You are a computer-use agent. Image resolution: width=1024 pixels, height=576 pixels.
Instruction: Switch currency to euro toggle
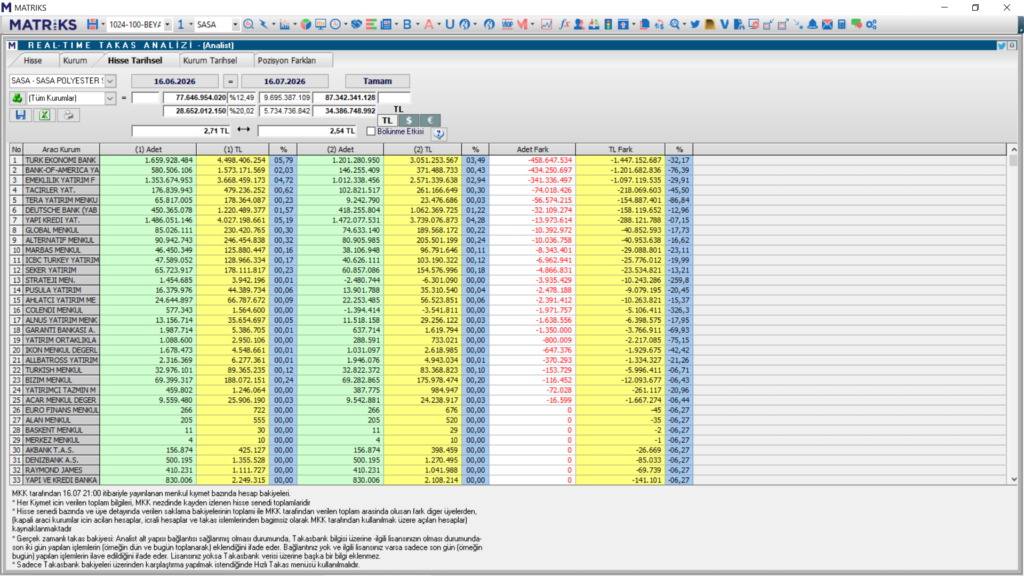[430, 120]
